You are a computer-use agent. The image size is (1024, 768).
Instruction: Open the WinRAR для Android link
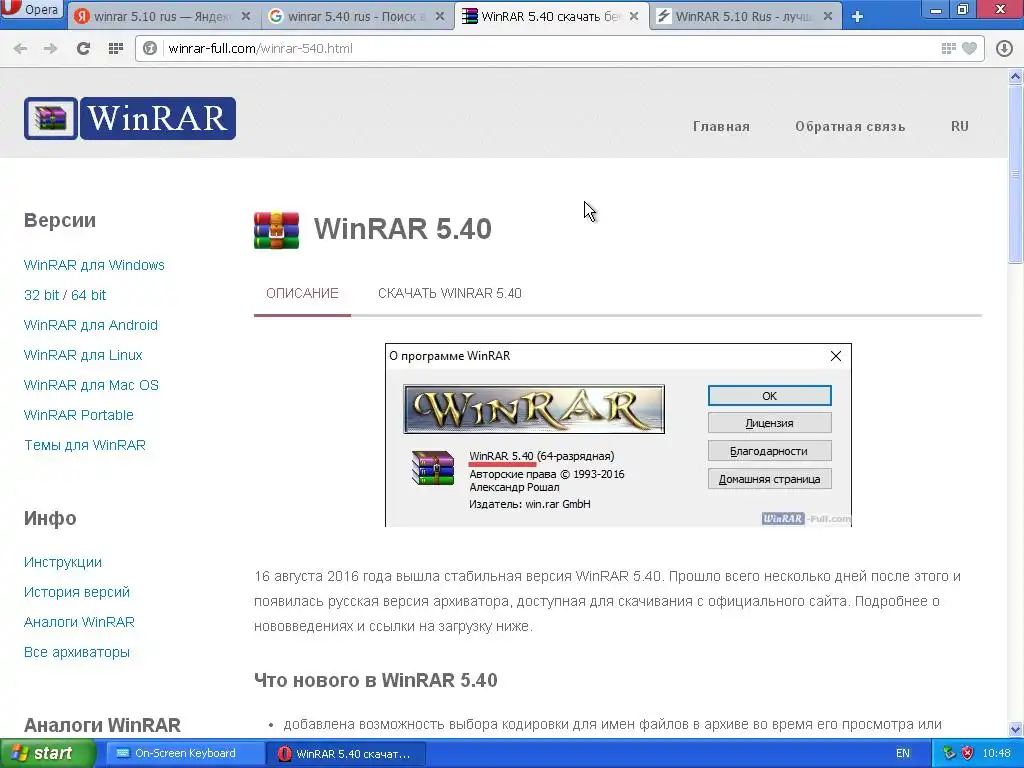[91, 325]
